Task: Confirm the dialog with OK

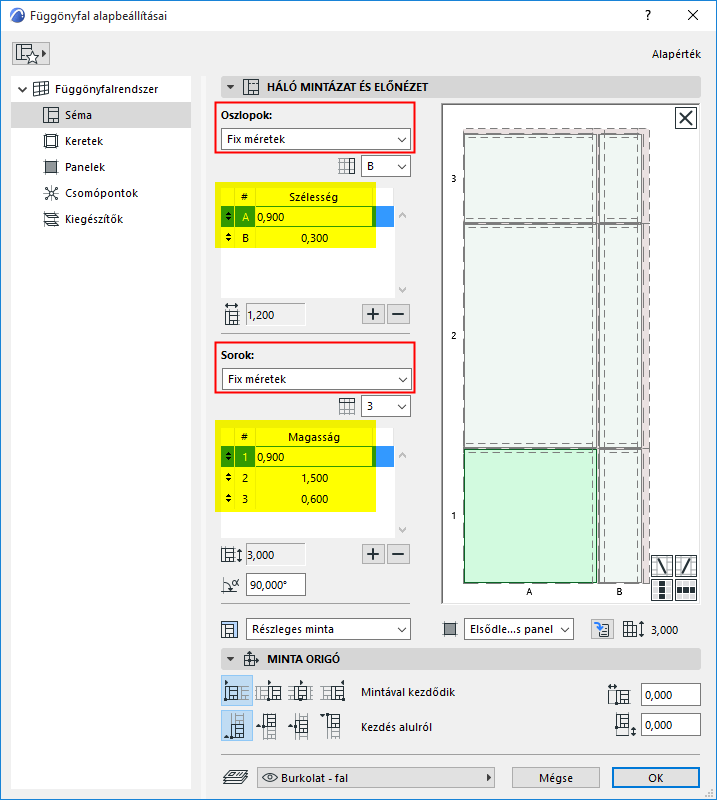Action: [x=656, y=778]
